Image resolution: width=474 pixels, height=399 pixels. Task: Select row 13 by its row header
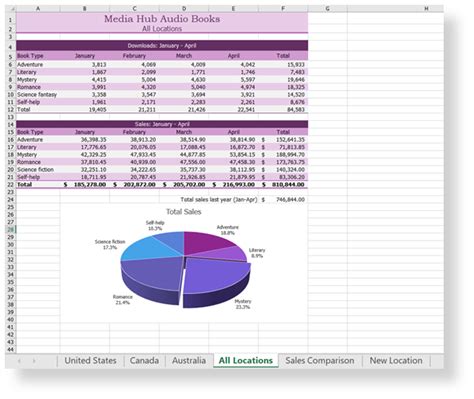10,117
